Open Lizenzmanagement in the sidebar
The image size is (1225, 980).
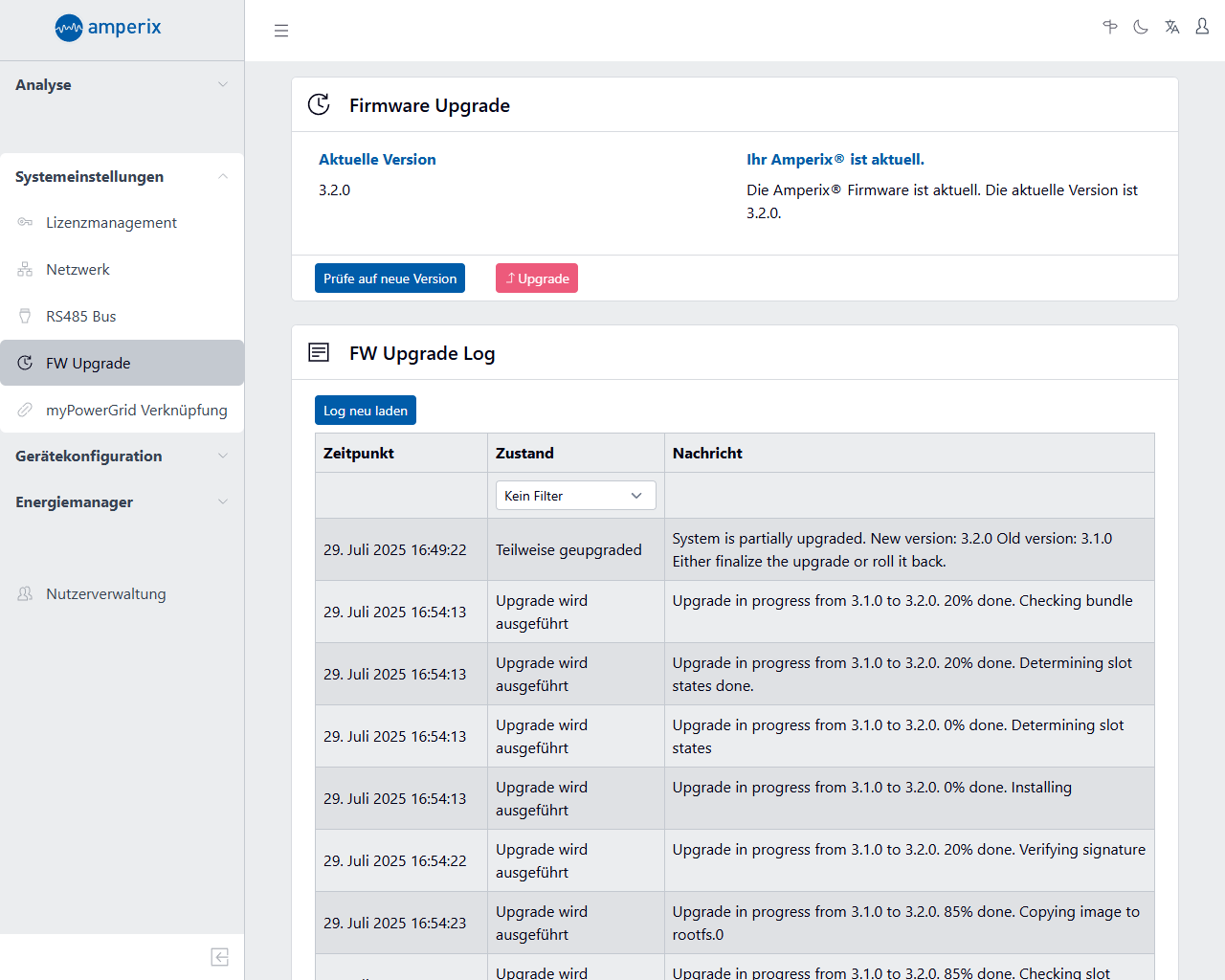coord(111,223)
